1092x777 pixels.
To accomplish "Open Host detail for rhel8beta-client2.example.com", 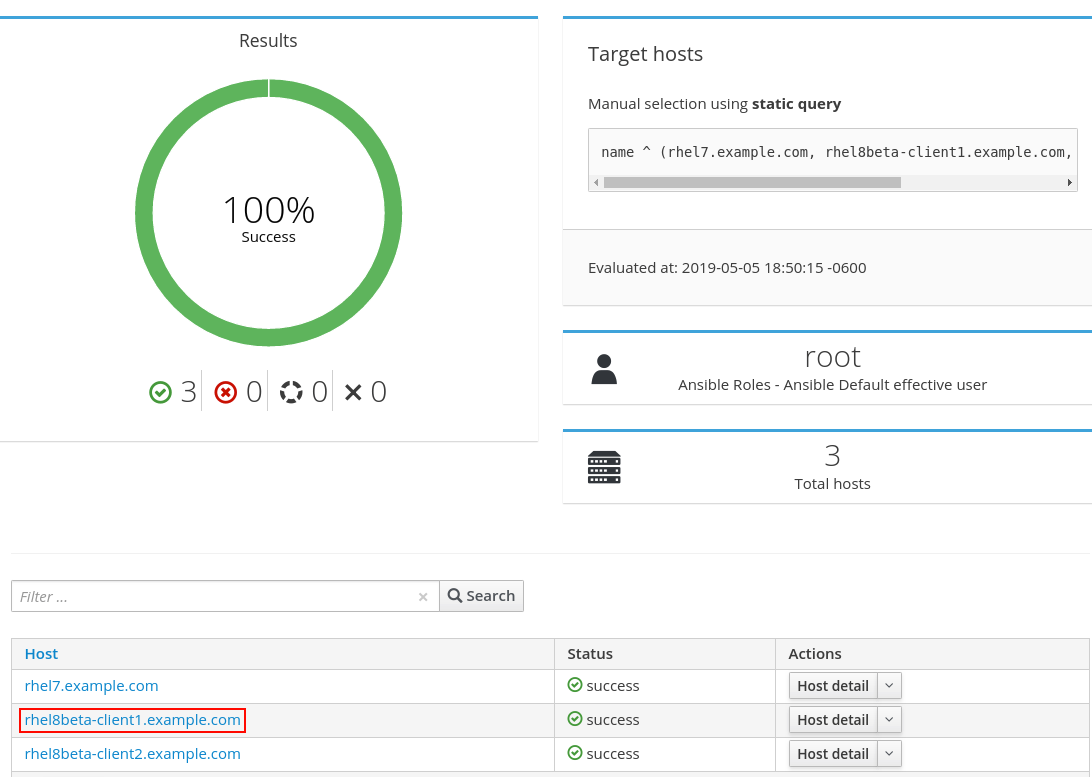I will pos(832,754).
